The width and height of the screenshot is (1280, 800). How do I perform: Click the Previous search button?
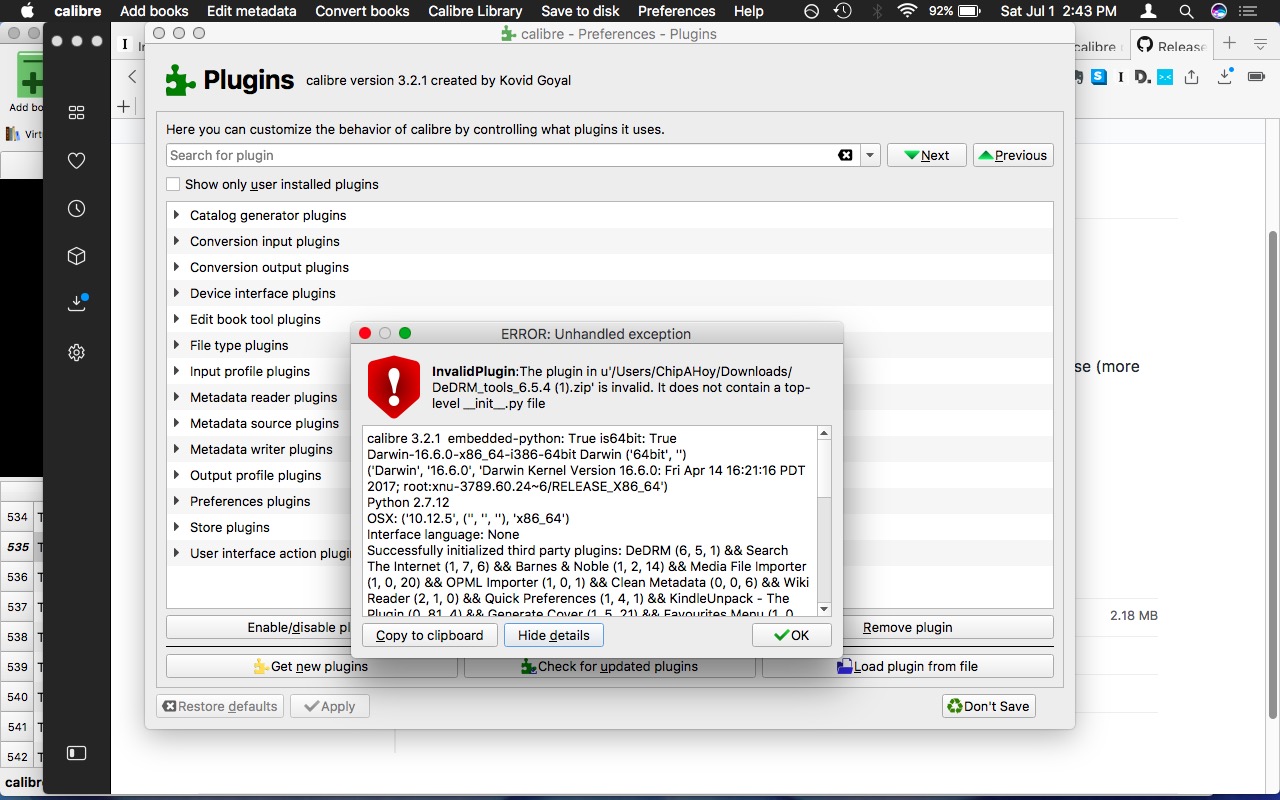pos(1013,155)
